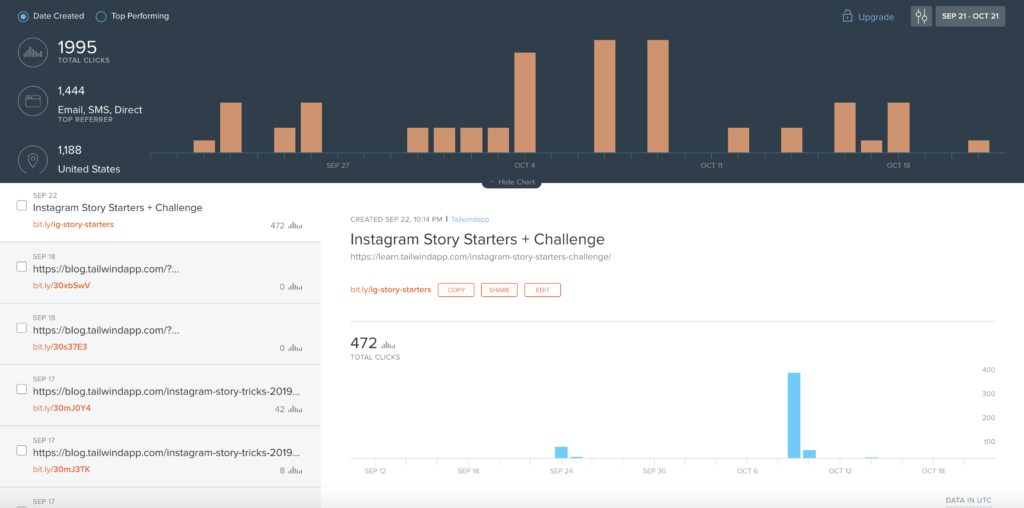Open the Sep 21 - Oct 21 date range picker
Screen dimensions: 1024x508
[x=970, y=17]
